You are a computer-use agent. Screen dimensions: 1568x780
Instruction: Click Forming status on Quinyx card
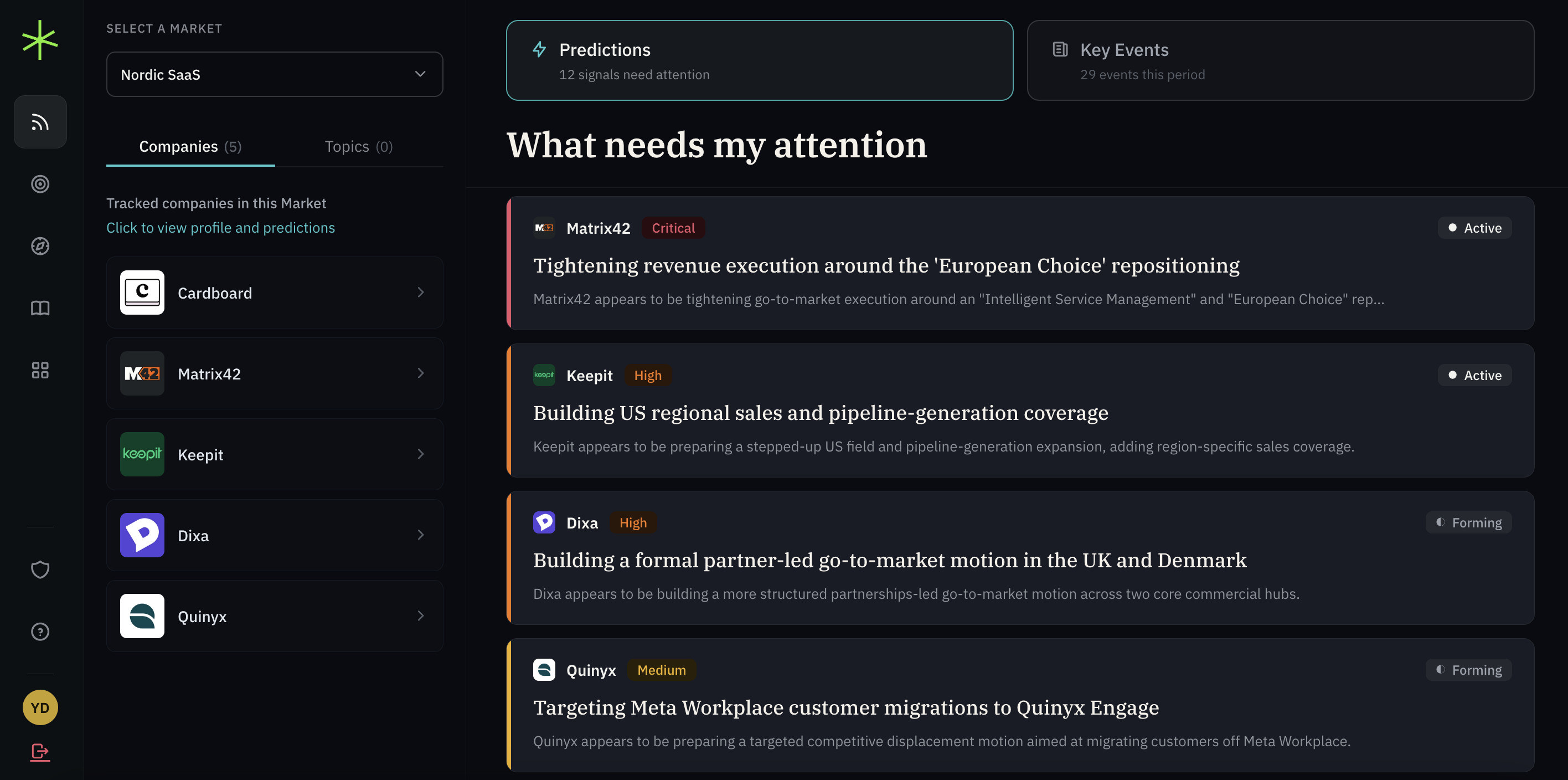coord(1469,670)
